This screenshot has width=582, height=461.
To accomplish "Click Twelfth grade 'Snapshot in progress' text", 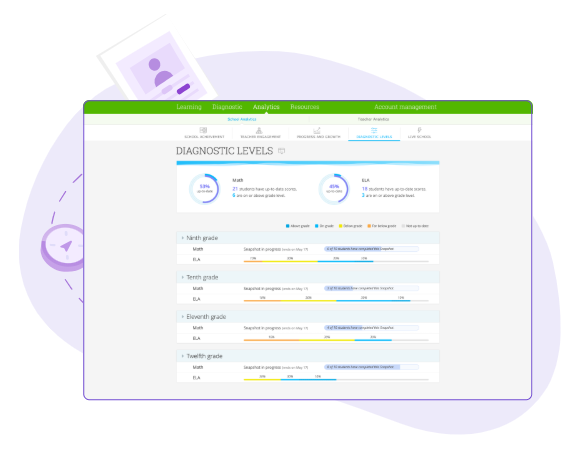I will pyautogui.click(x=262, y=367).
